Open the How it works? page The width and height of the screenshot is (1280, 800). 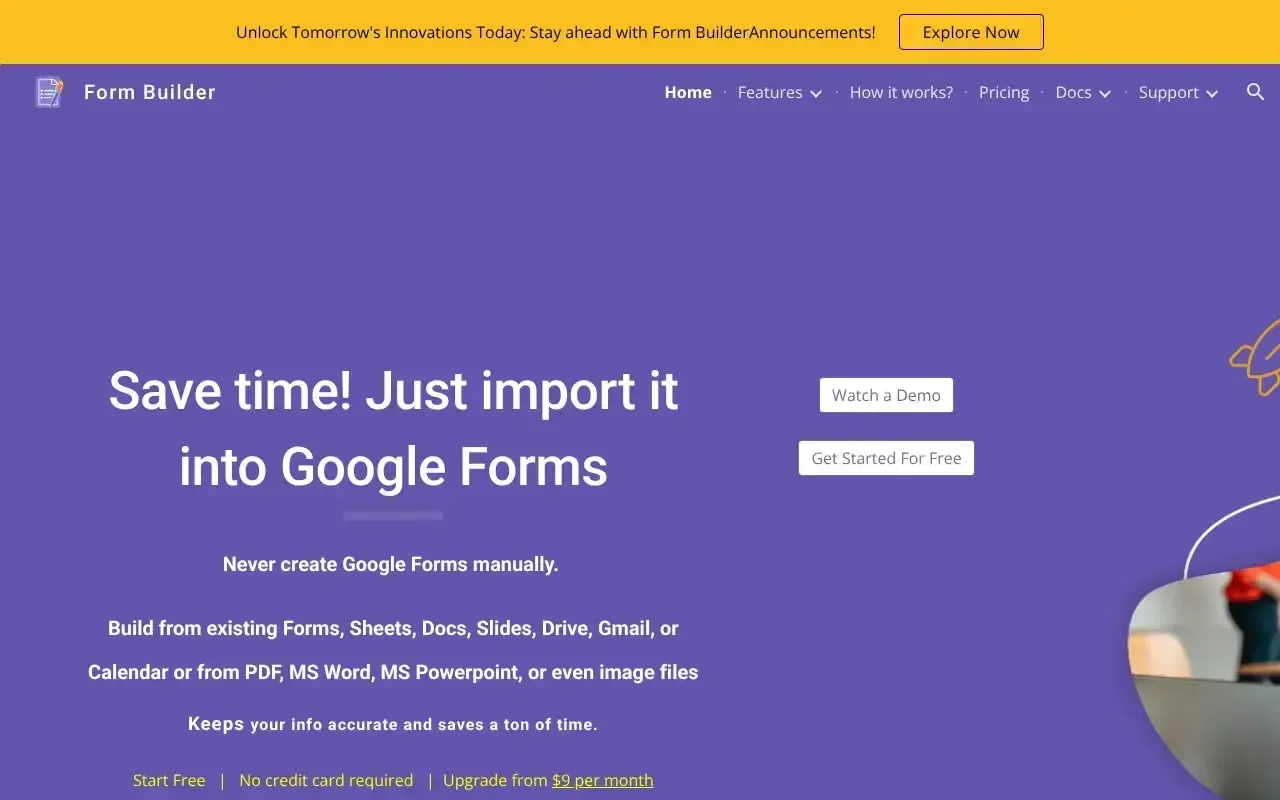tap(900, 92)
